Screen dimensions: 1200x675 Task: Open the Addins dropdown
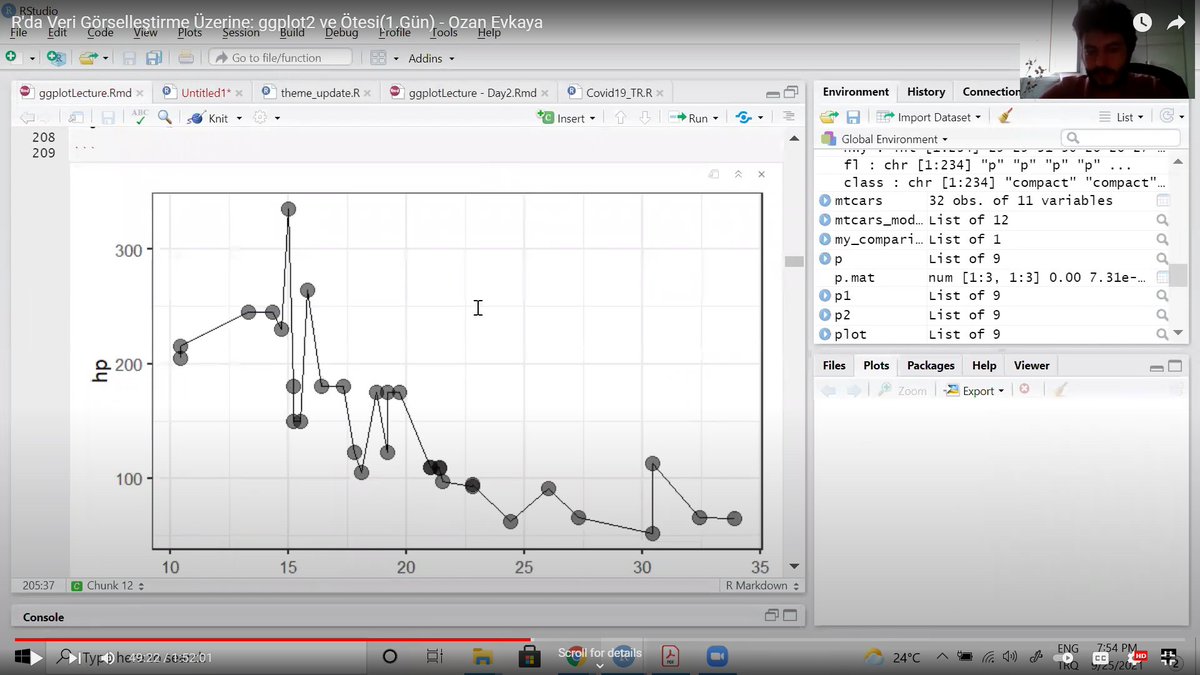click(x=431, y=58)
